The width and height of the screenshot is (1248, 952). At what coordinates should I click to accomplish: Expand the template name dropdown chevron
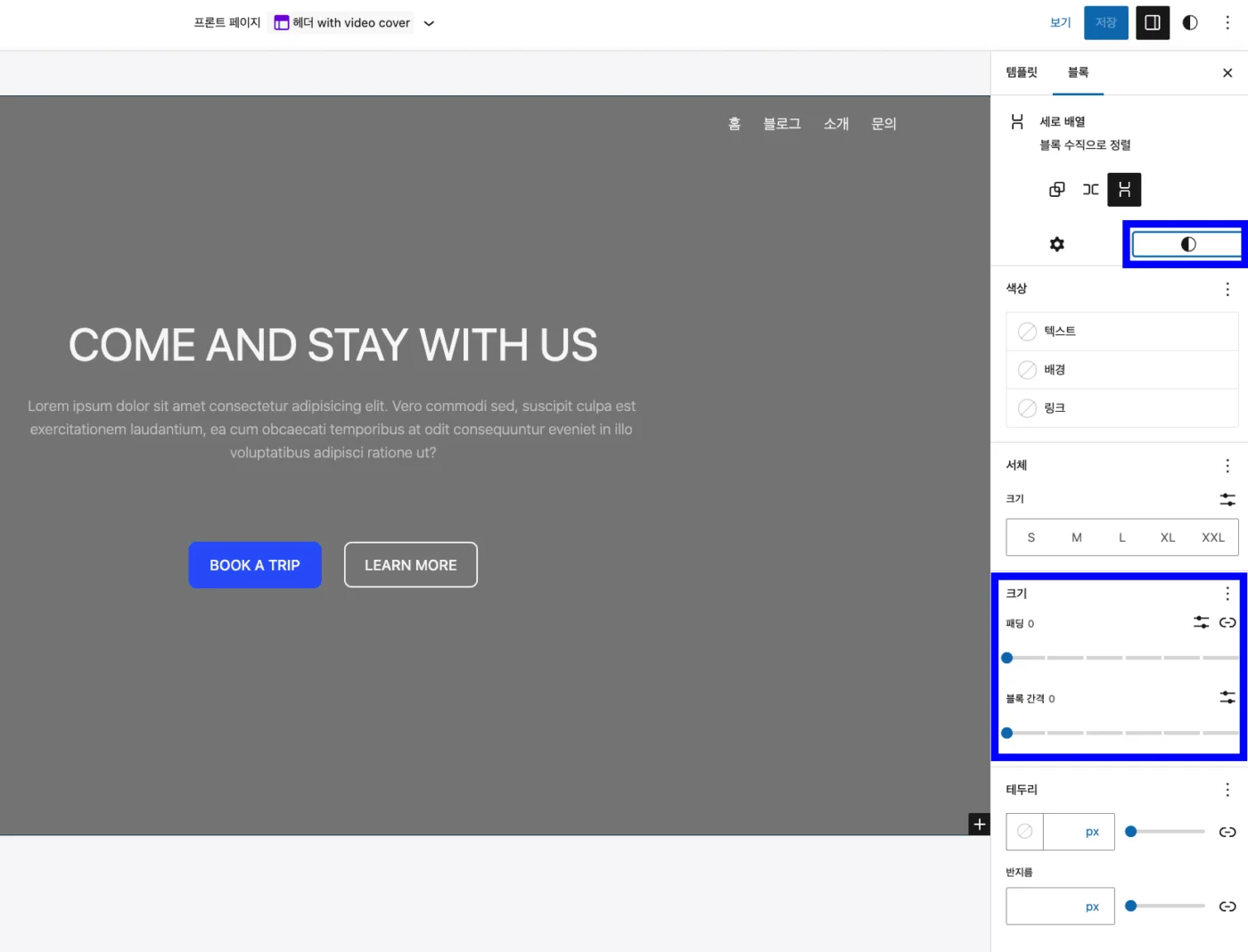click(429, 24)
